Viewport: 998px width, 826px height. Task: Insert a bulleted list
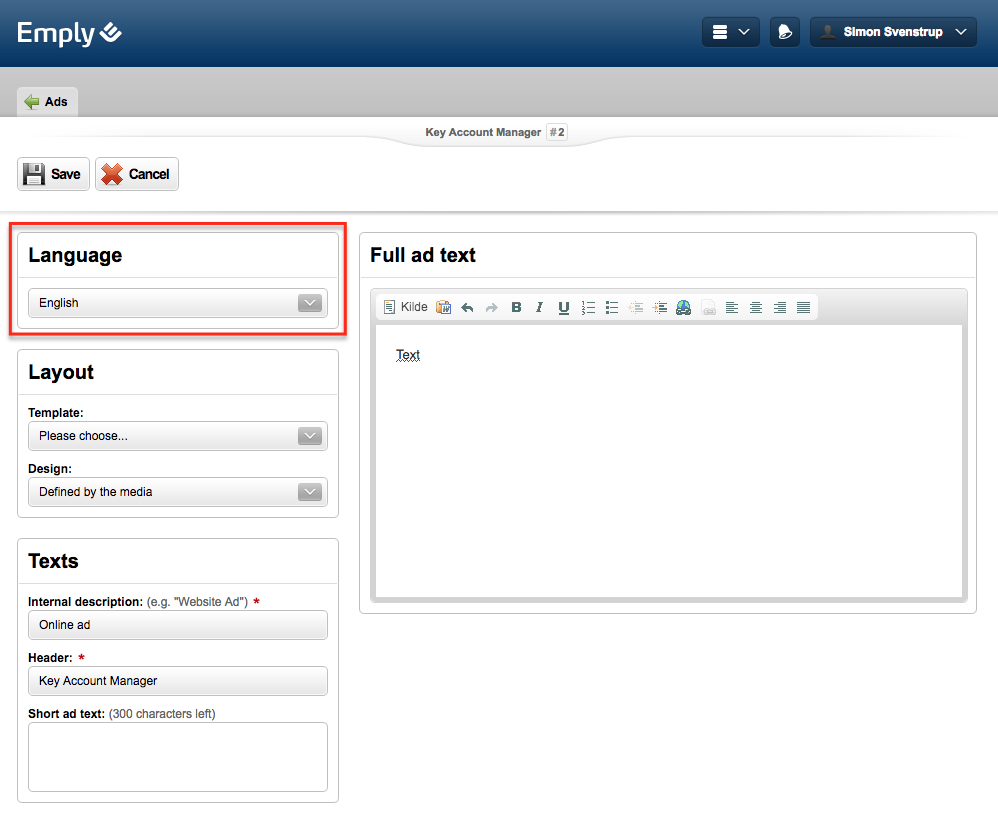(x=612, y=307)
